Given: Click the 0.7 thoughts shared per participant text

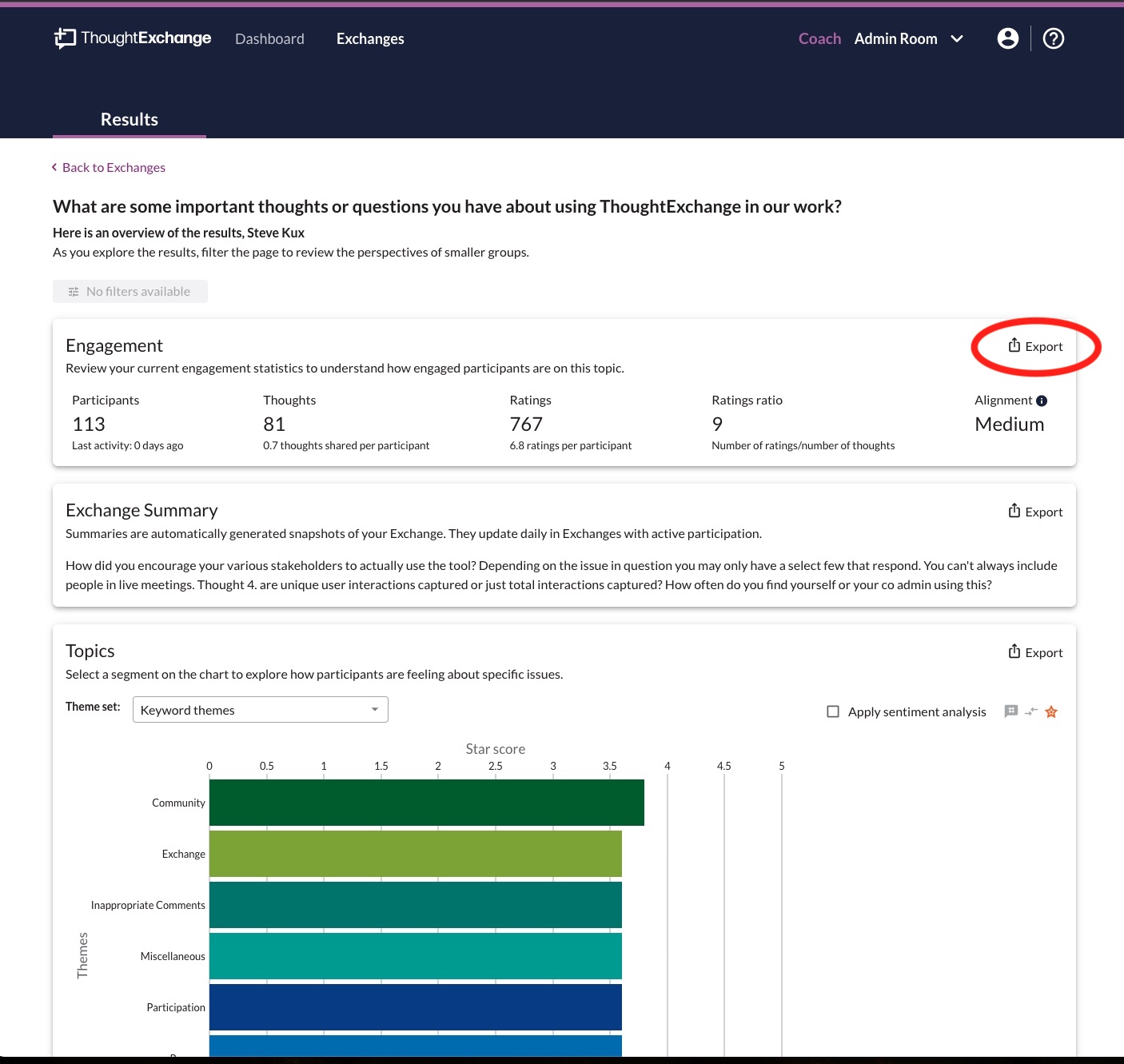Looking at the screenshot, I should click(346, 445).
